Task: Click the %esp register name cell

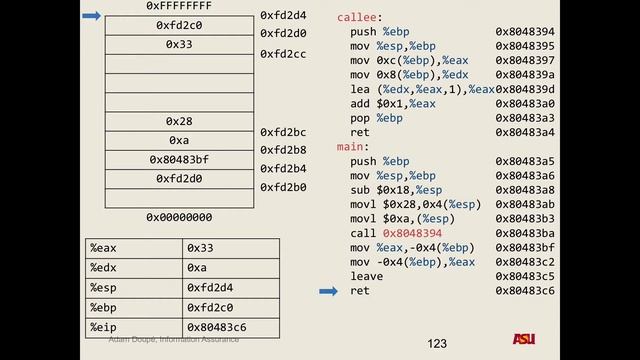Action: pyautogui.click(x=134, y=288)
